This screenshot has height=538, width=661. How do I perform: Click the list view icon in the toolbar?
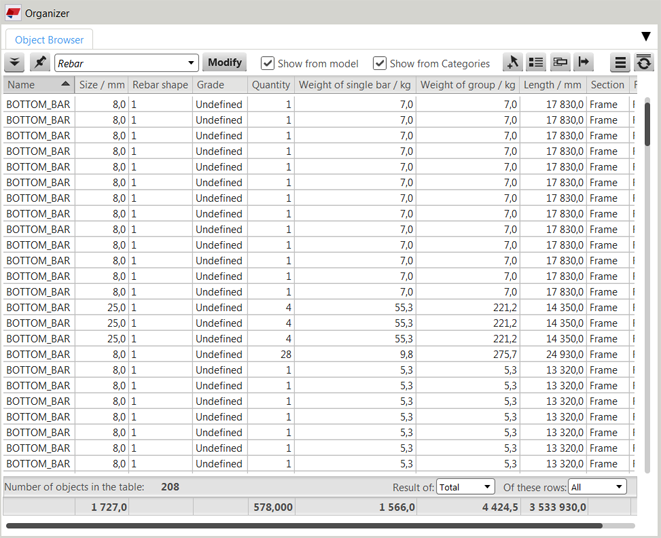536,63
